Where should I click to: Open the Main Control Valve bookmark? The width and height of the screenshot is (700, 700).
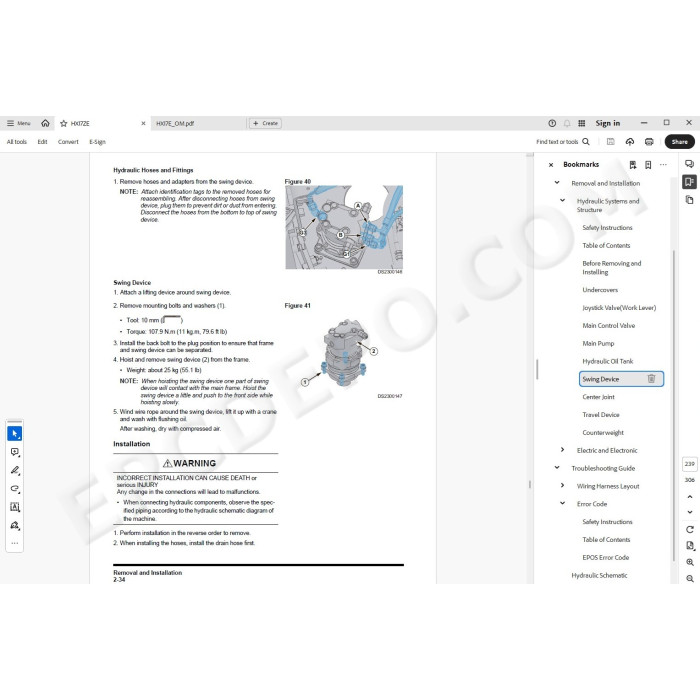608,325
